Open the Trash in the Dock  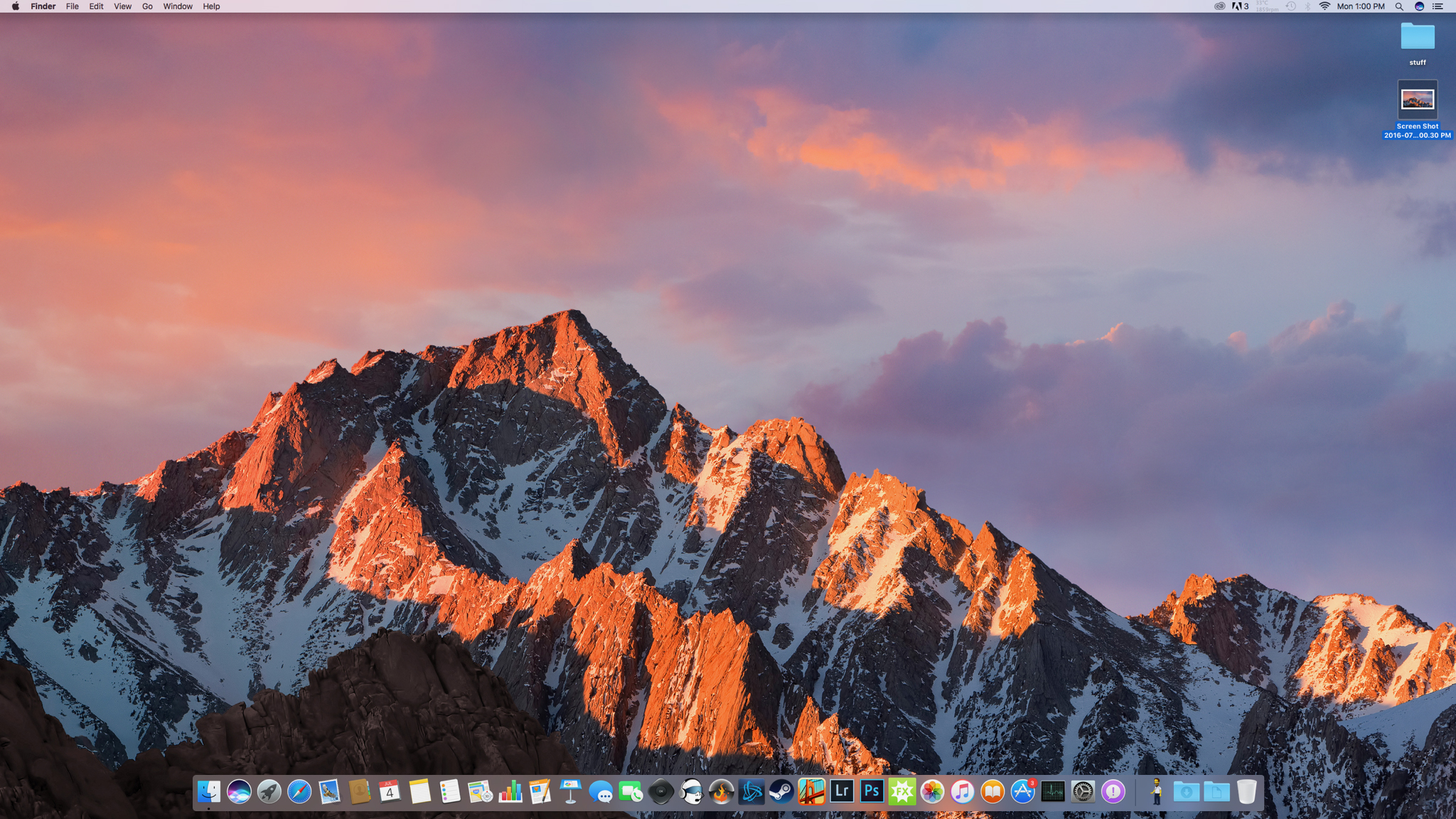pos(1246,791)
